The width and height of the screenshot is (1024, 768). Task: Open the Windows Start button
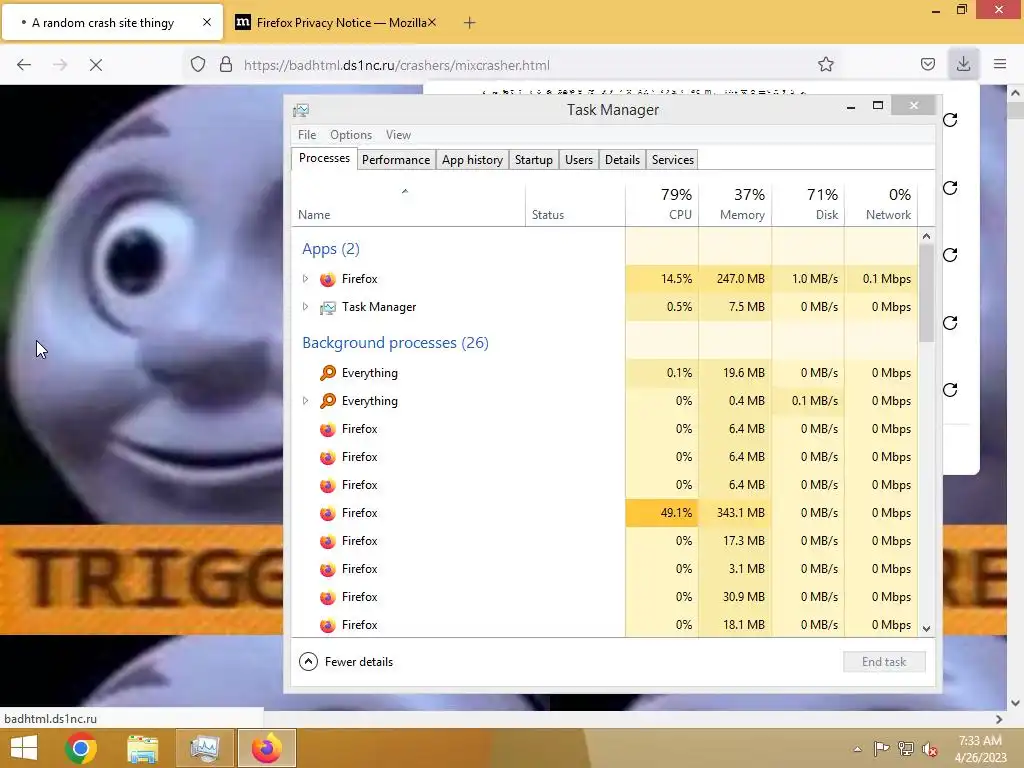[x=24, y=748]
